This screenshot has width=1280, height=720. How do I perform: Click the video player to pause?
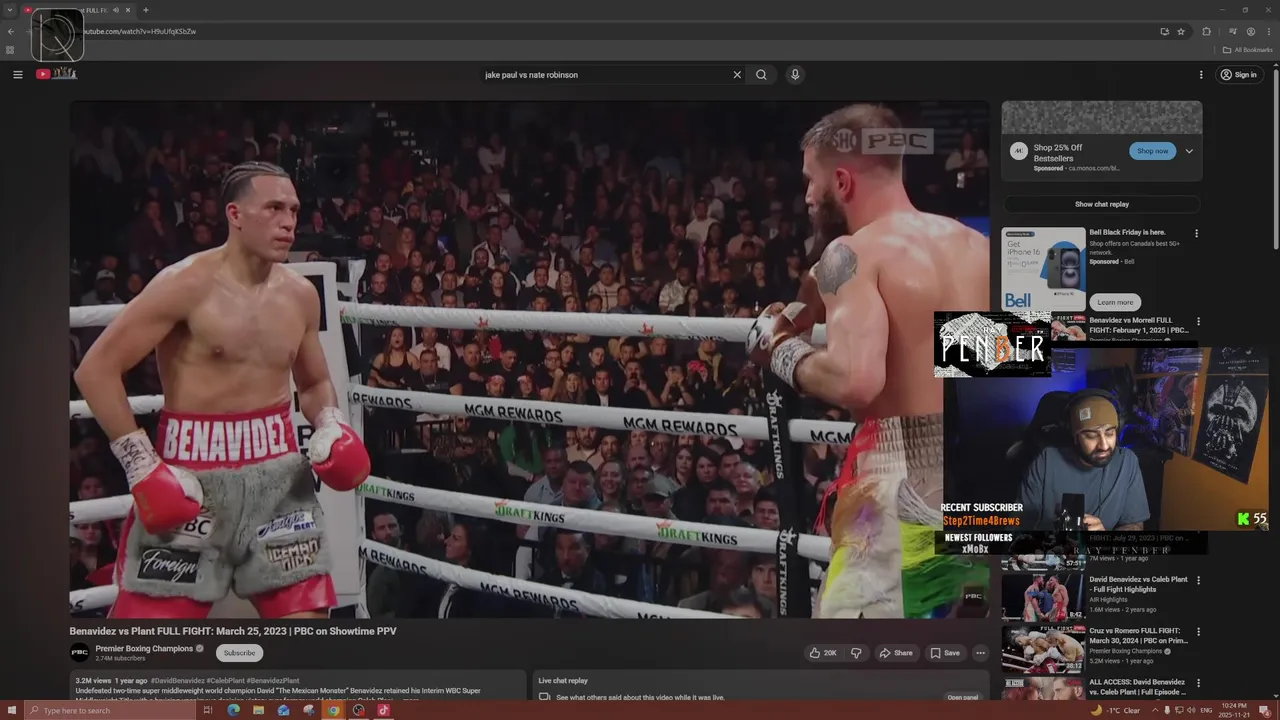pos(529,359)
